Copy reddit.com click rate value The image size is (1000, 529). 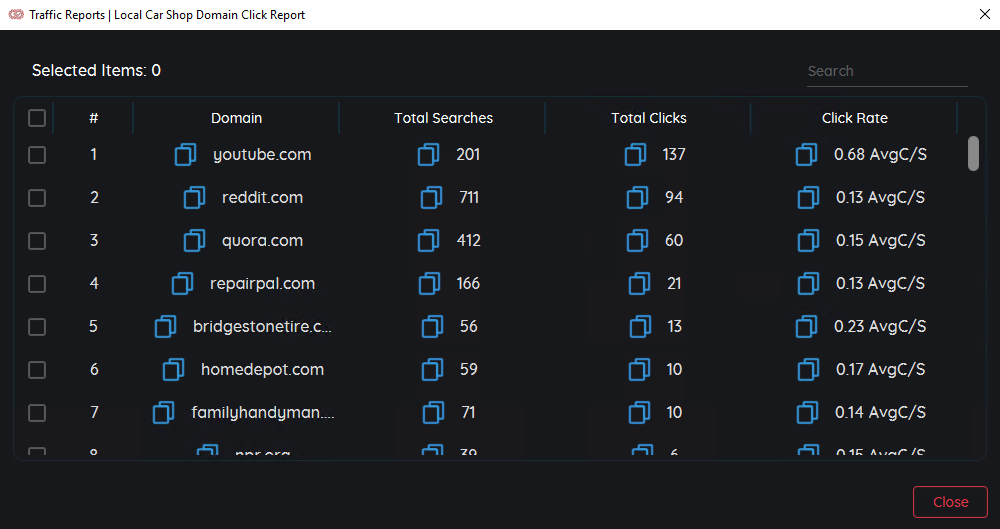pyautogui.click(x=809, y=197)
